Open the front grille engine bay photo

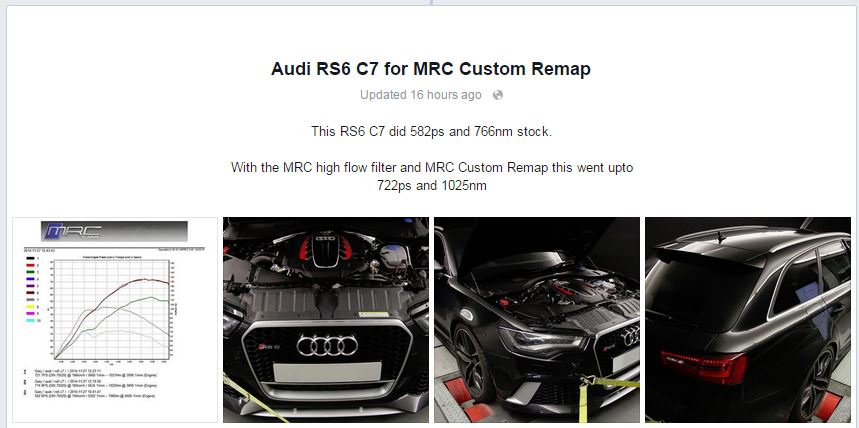click(326, 320)
